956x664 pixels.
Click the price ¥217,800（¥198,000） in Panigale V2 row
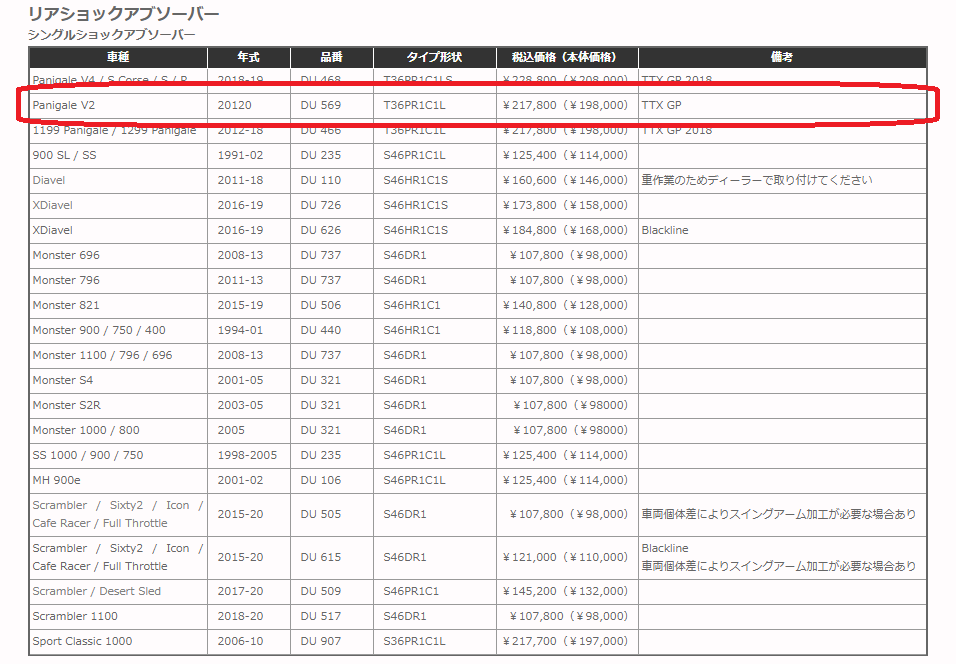point(565,105)
